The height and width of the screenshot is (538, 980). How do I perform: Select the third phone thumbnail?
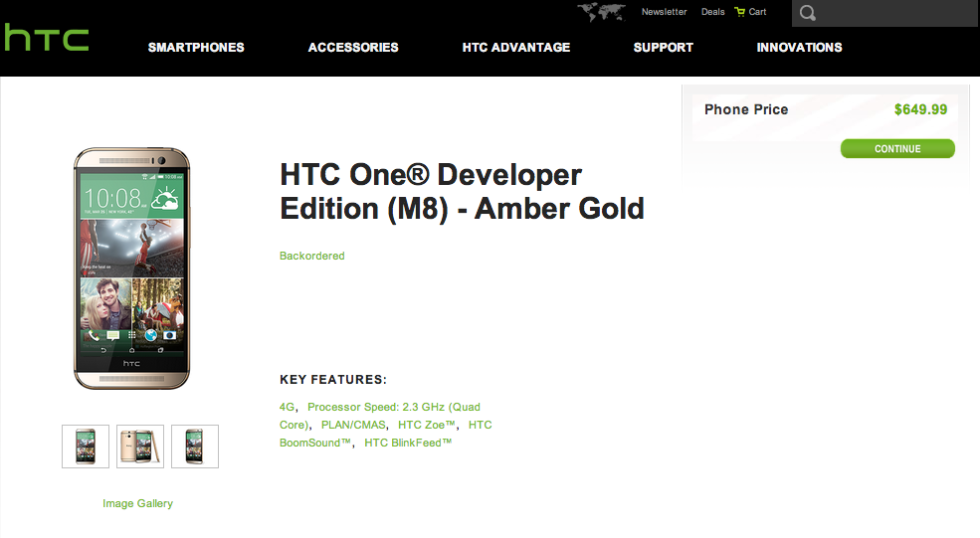[x=194, y=446]
